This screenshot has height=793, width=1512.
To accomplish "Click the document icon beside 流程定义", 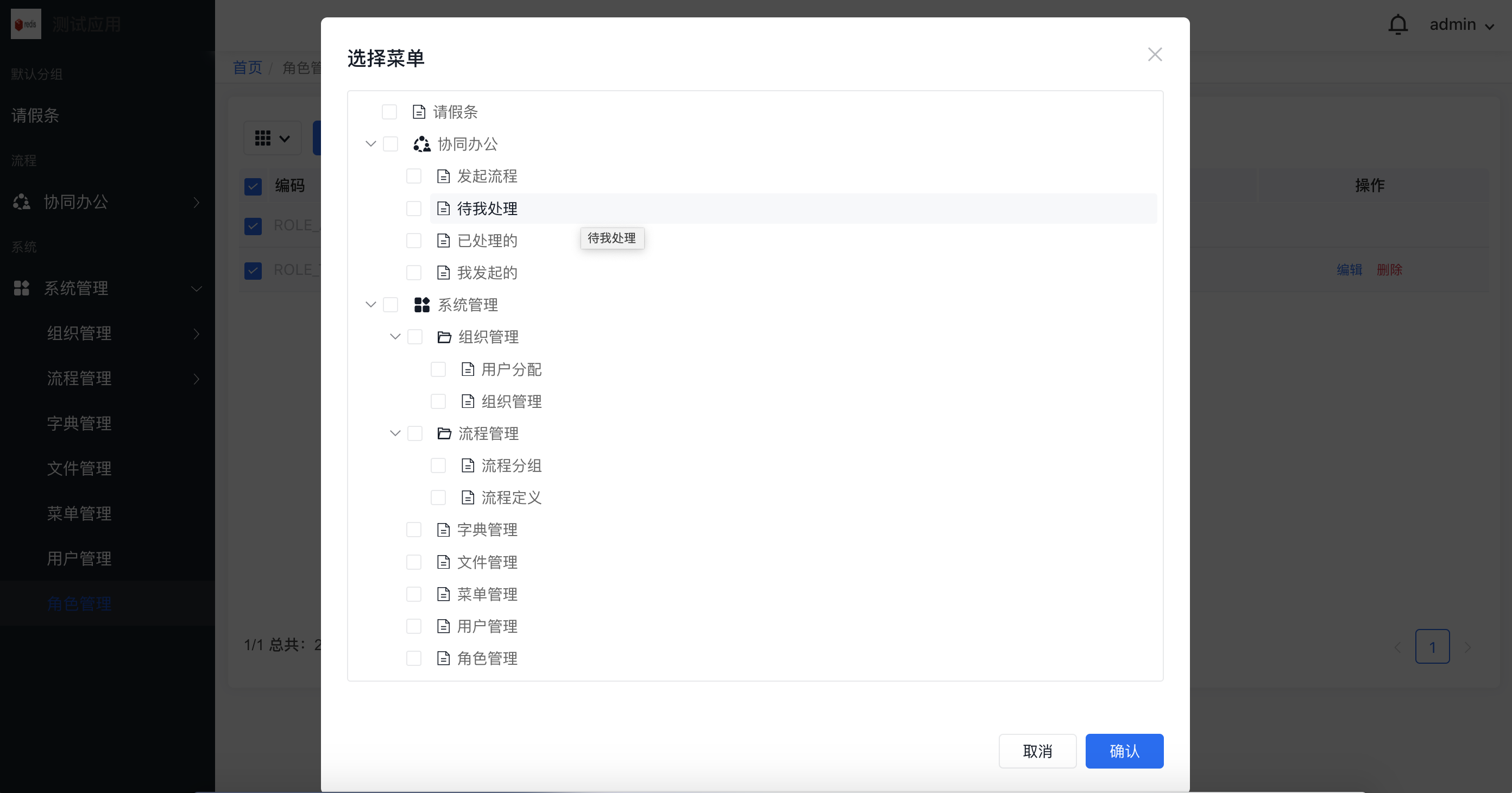I will tap(468, 498).
